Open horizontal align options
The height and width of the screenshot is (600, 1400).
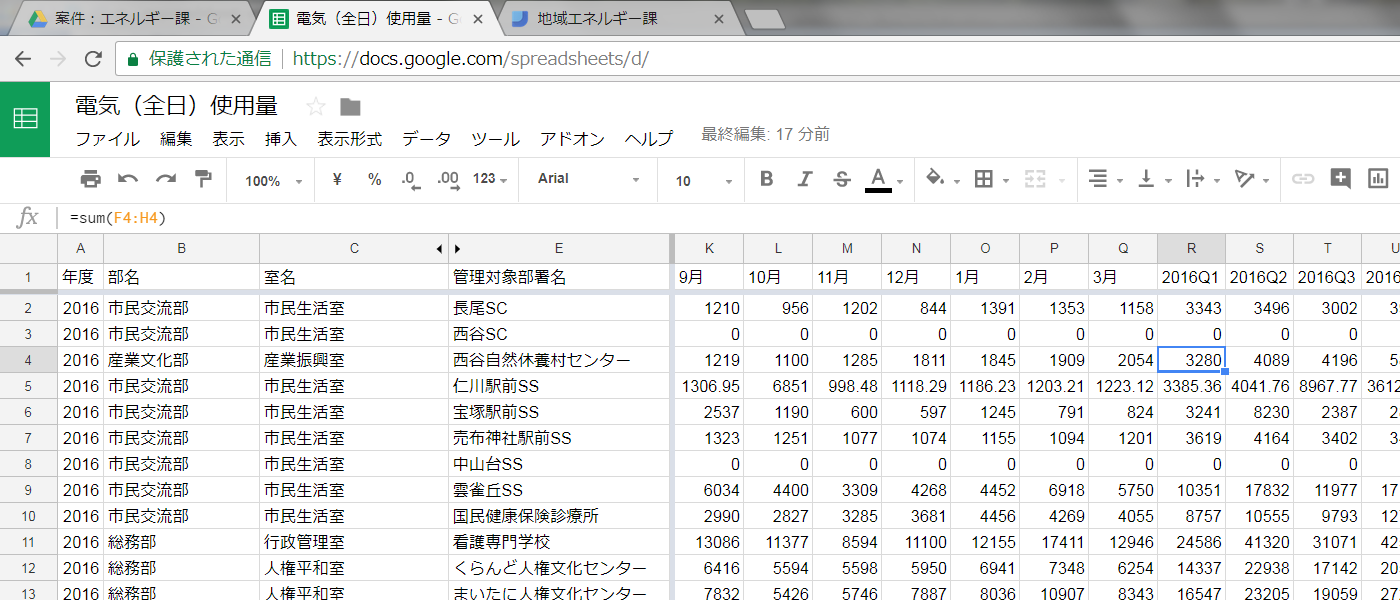coord(1104,179)
